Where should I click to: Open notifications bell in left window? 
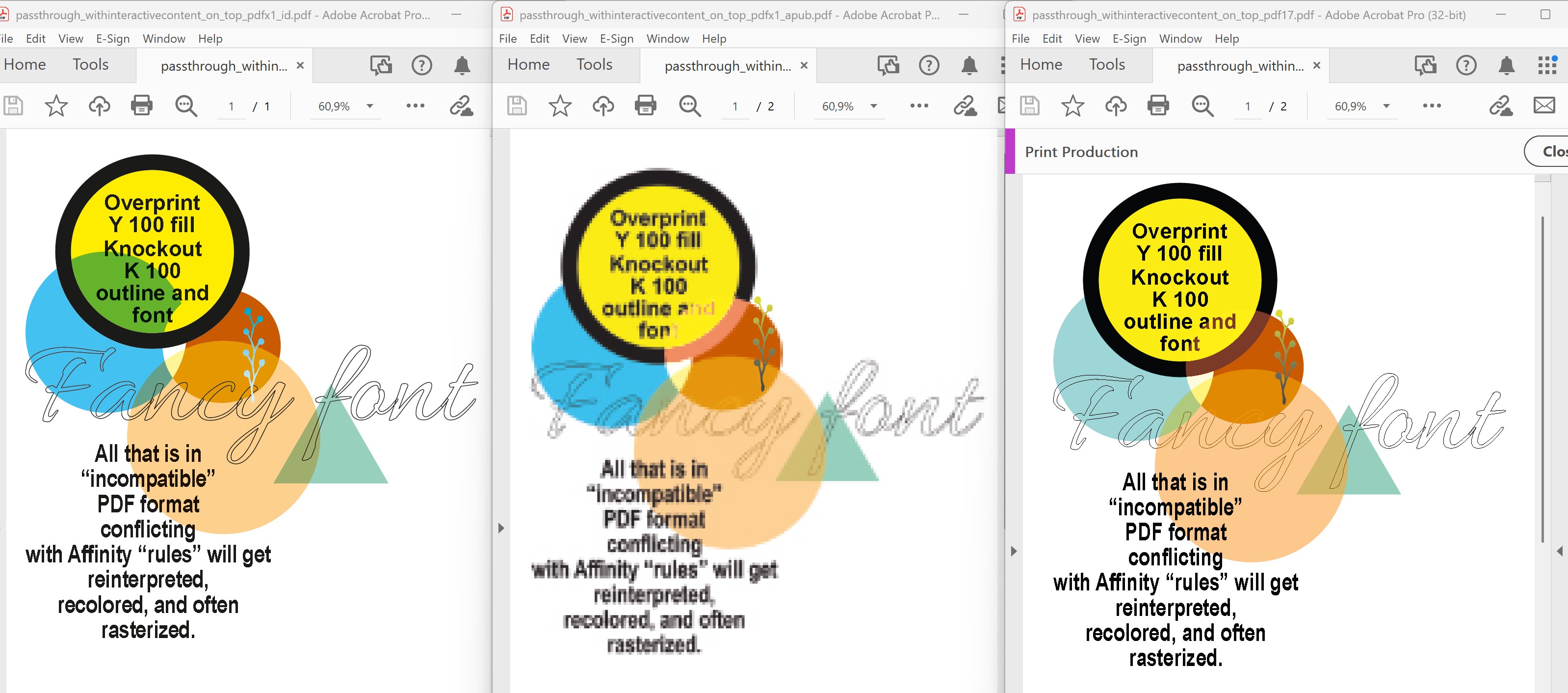(x=463, y=65)
